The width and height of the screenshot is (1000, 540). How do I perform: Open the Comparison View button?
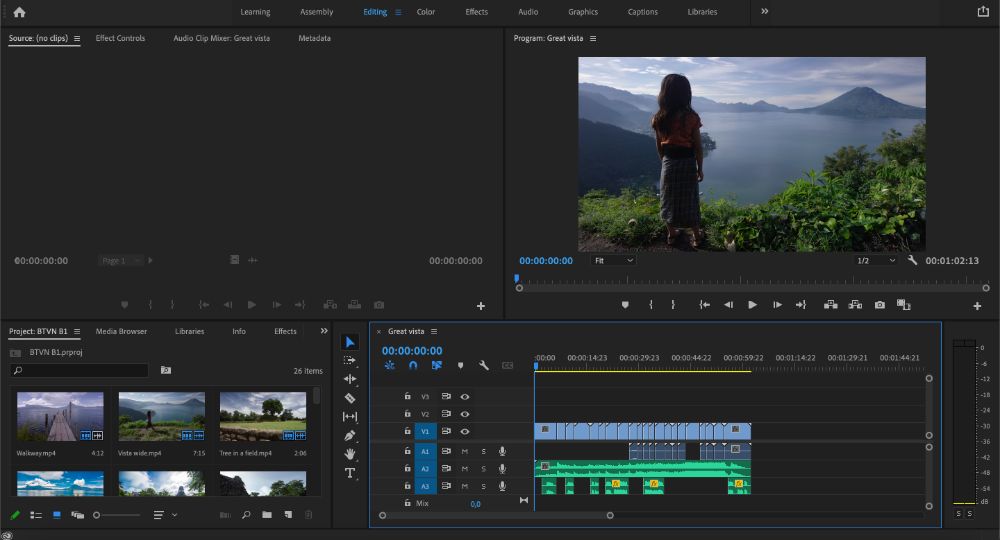904,305
